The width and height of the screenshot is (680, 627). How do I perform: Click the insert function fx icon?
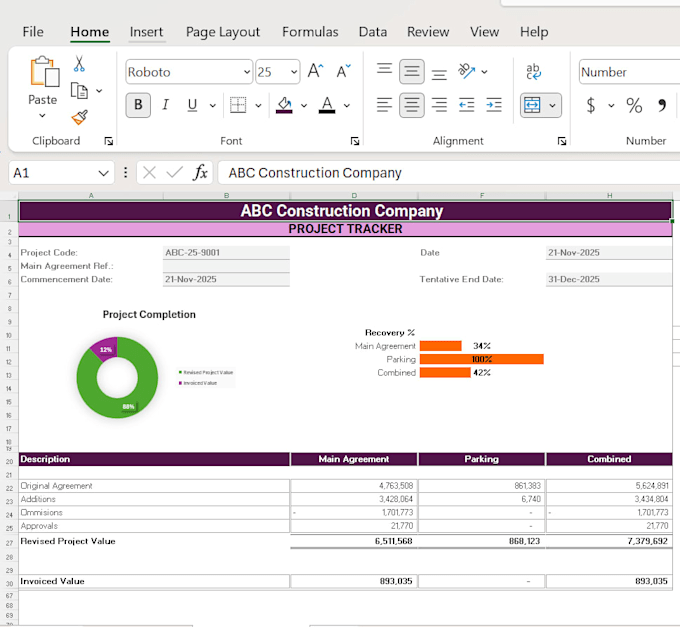click(200, 173)
